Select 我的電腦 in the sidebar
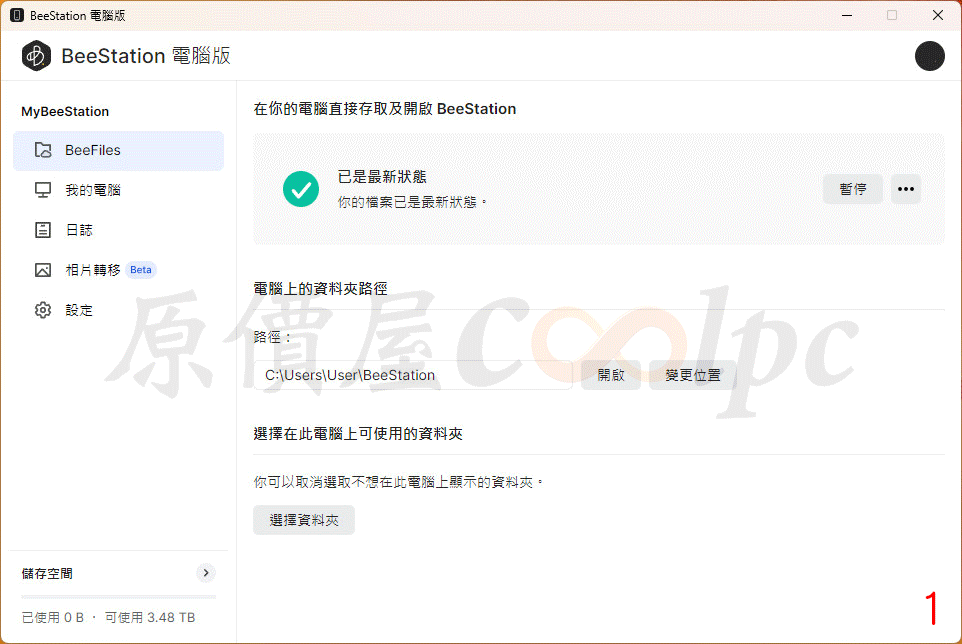This screenshot has height=644, width=962. click(x=118, y=190)
